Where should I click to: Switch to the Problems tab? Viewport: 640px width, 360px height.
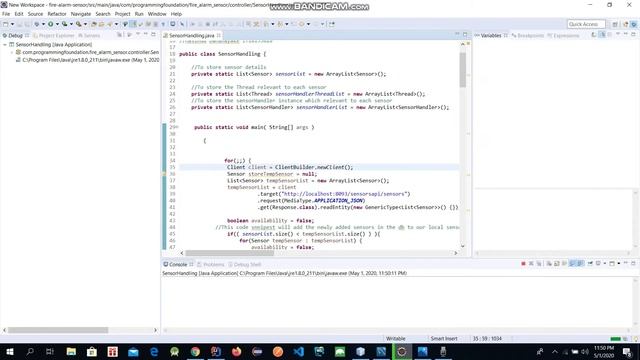click(x=211, y=264)
